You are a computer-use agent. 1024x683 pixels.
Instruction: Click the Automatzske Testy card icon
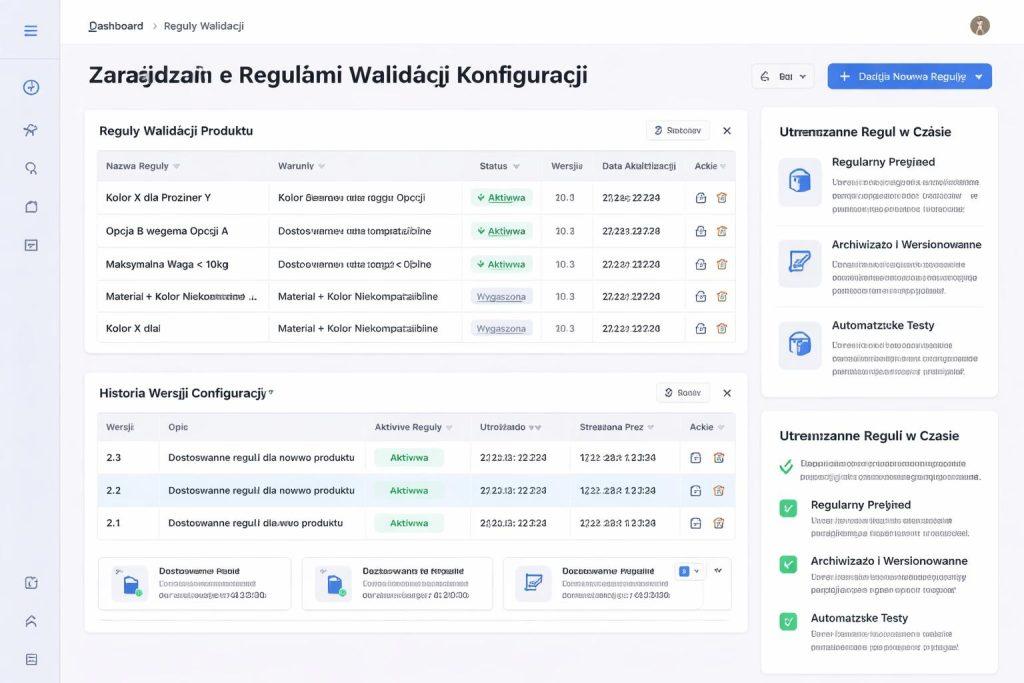(799, 344)
